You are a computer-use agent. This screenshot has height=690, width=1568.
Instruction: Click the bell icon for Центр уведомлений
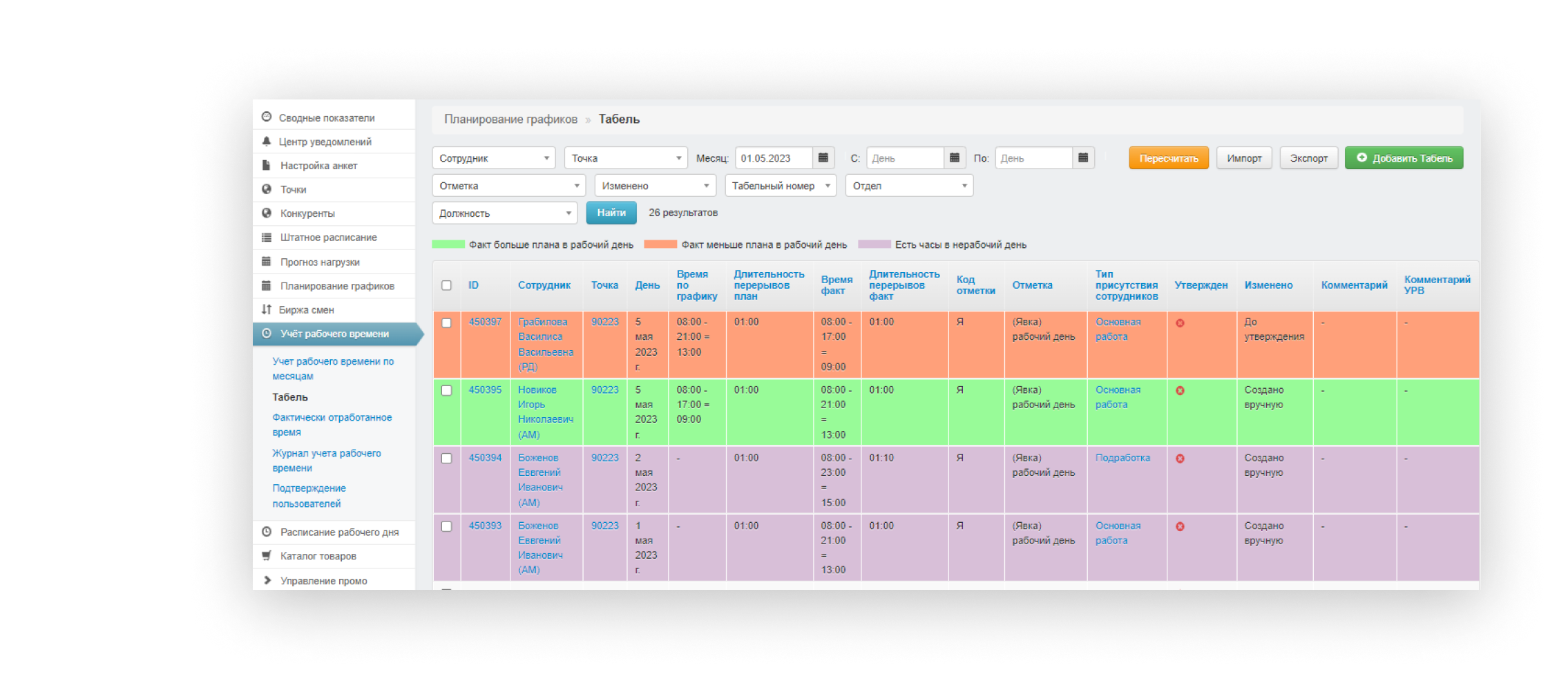point(267,142)
